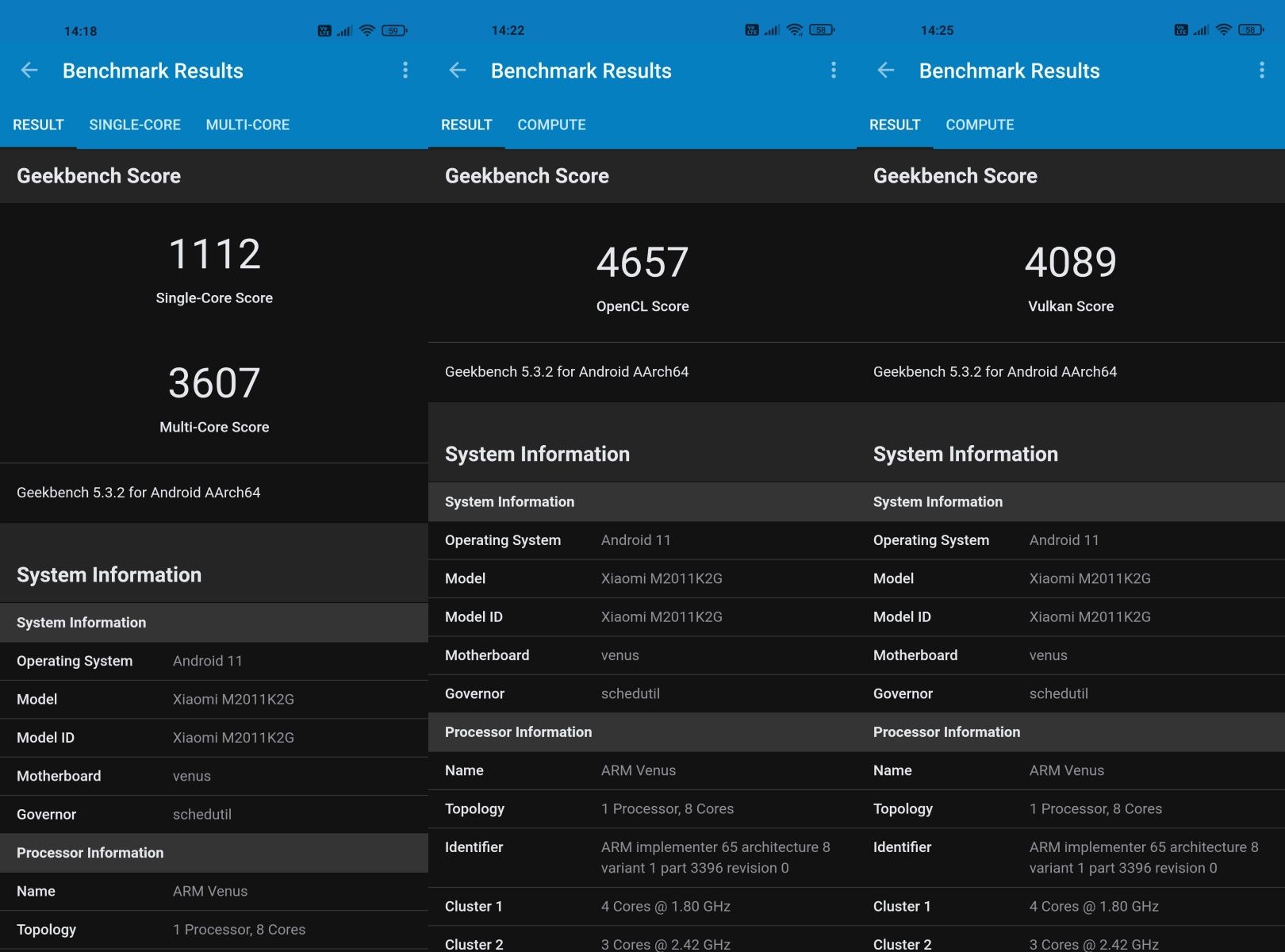Open COMPUTE tab on the OpenCL screen
The height and width of the screenshot is (952, 1285).
[x=551, y=125]
